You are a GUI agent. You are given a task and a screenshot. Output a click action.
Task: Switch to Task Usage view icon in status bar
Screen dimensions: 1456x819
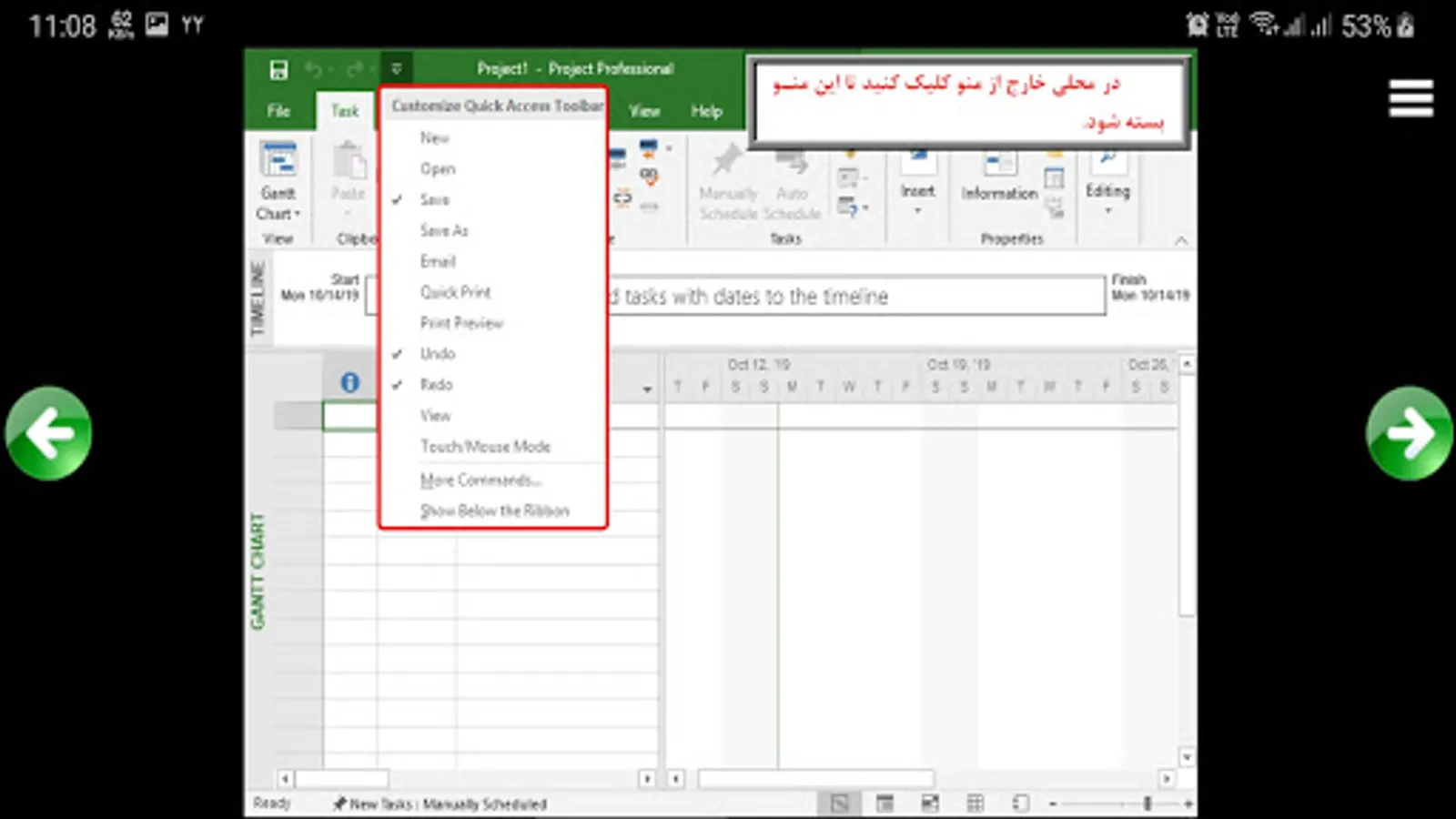pyautogui.click(x=885, y=804)
